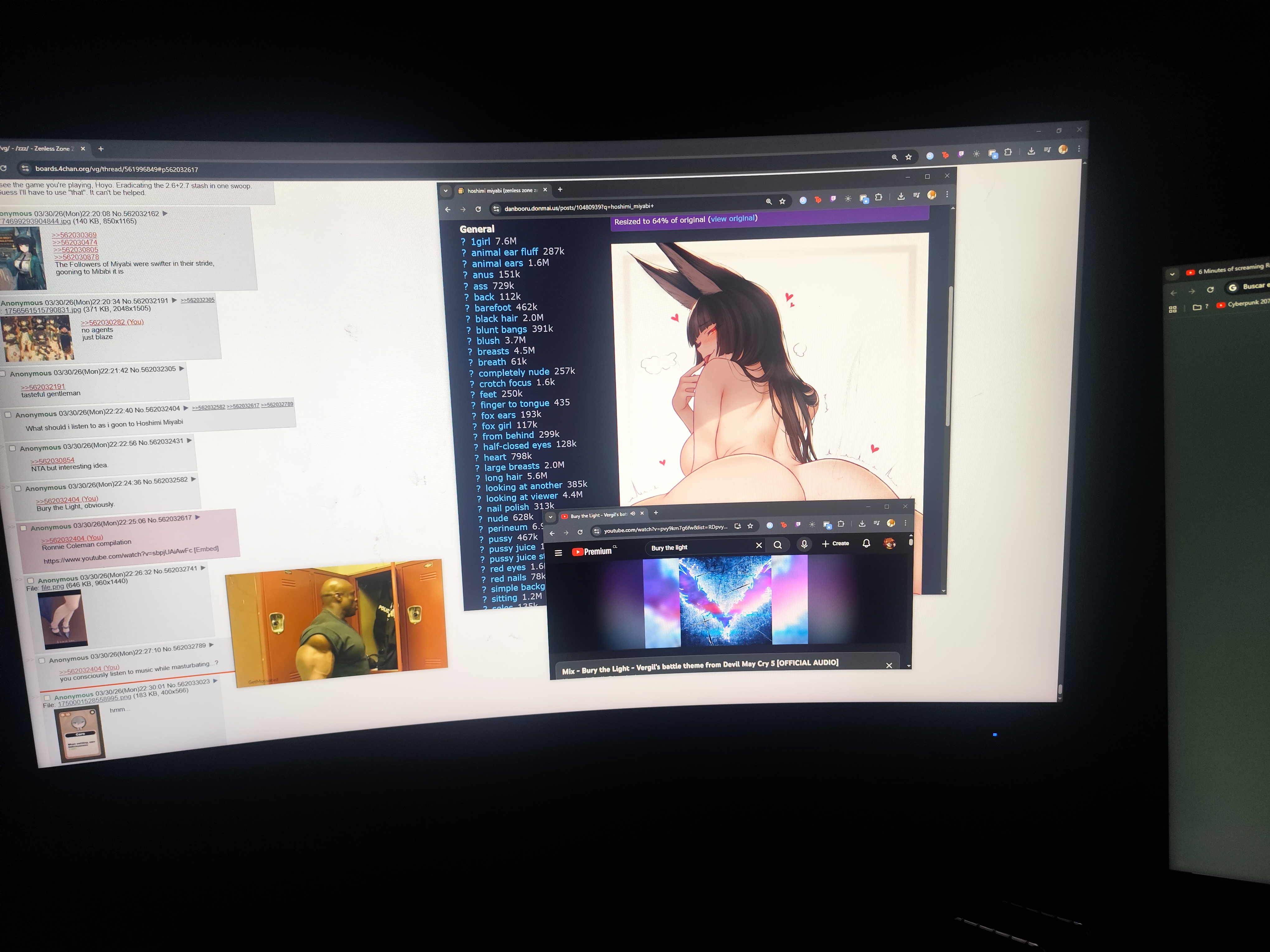Open post menu arrow for No.562032431

(x=190, y=440)
